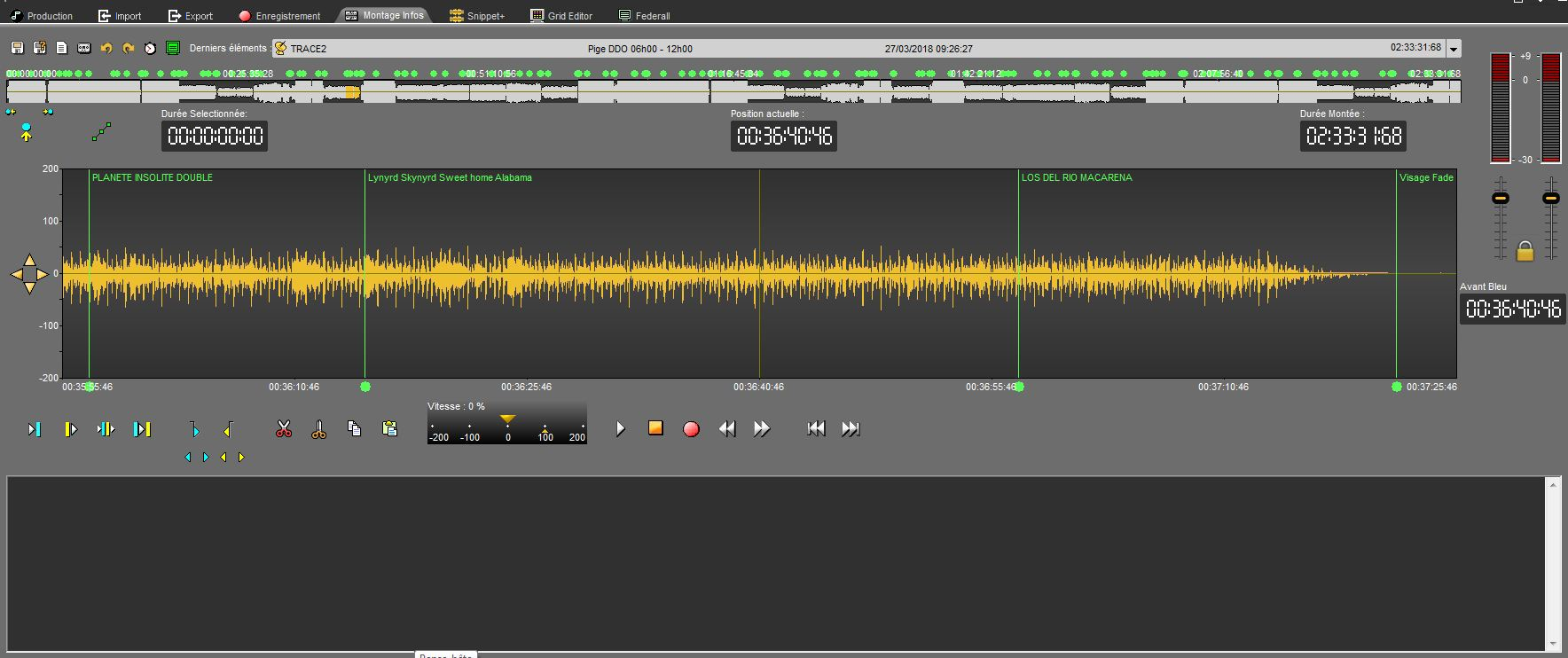This screenshot has height=658, width=1568.
Task: Toggle the green monitor screen icon
Action: click(x=173, y=48)
